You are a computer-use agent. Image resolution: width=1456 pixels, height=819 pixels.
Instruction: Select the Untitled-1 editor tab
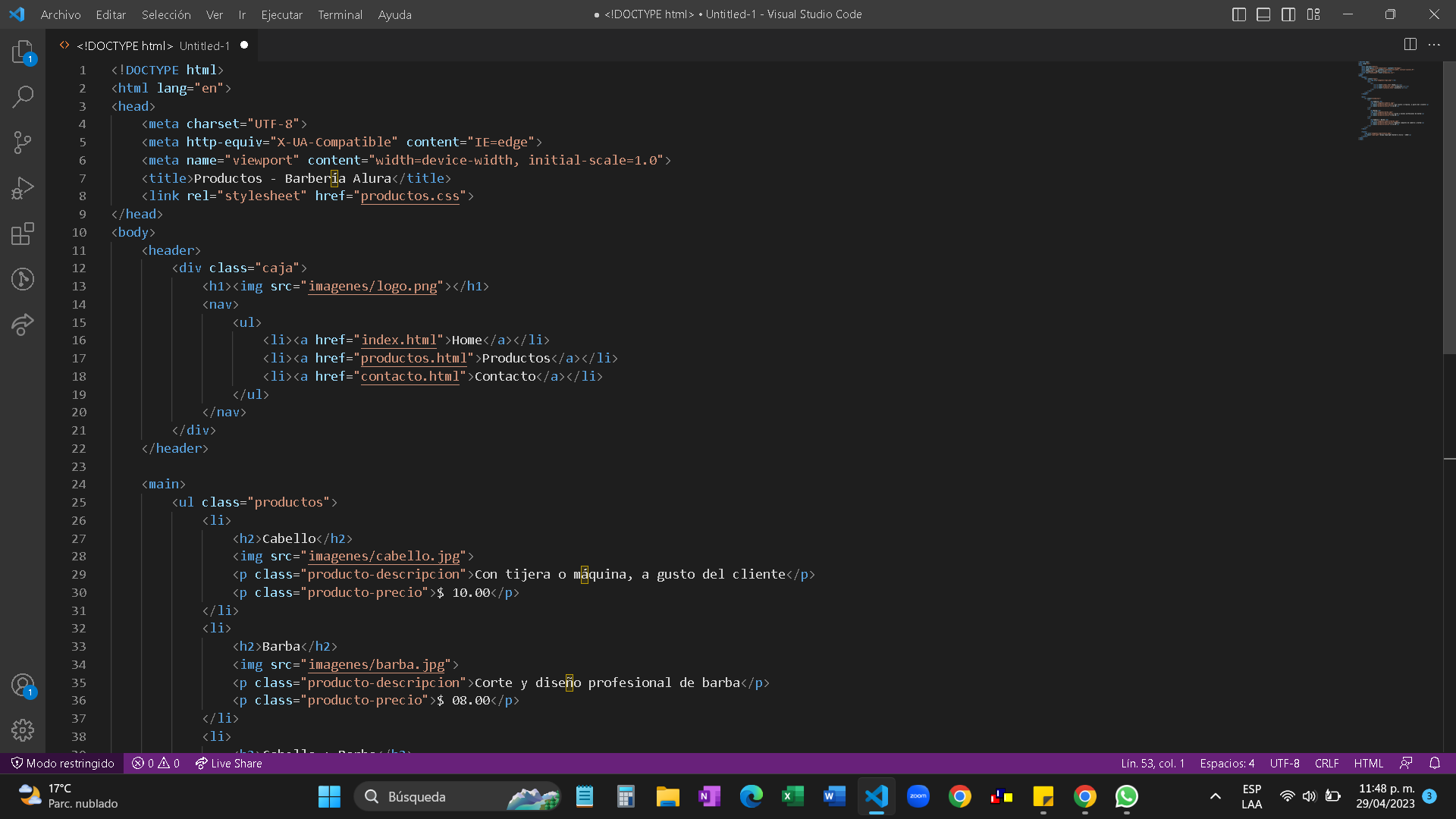(152, 45)
